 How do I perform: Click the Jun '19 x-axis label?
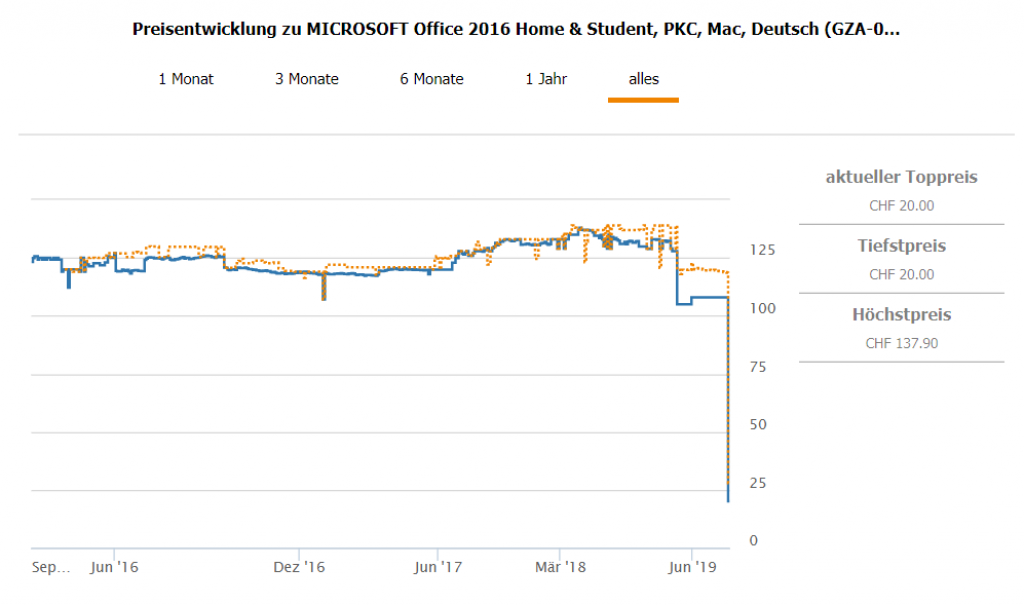[x=693, y=567]
